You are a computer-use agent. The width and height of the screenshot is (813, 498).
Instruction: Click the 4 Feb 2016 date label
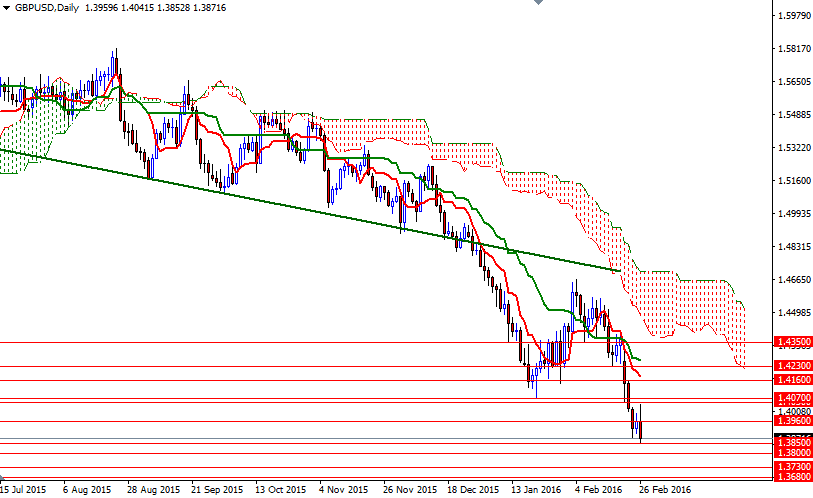tap(598, 489)
